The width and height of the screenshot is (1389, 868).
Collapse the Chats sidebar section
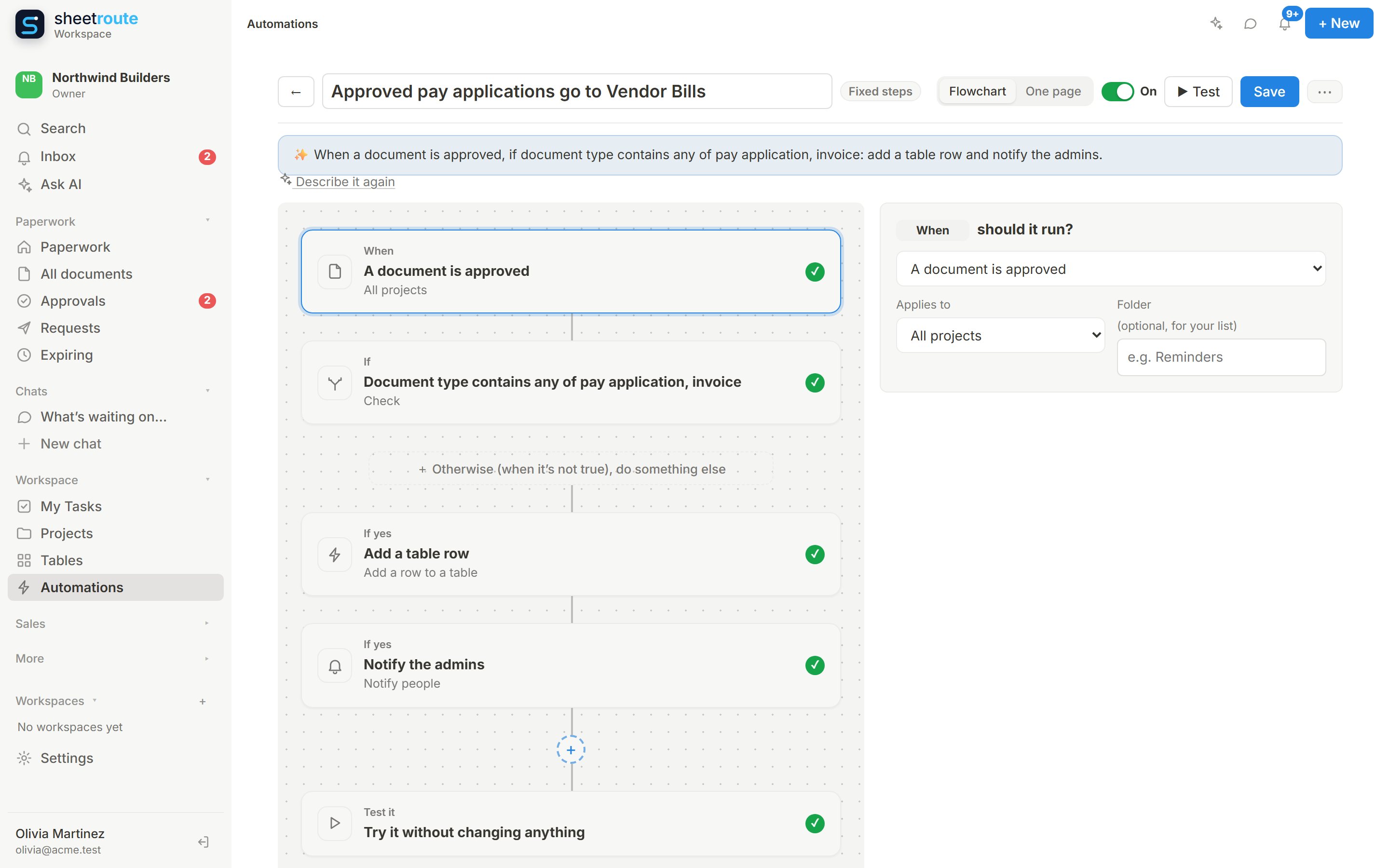[x=115, y=392]
